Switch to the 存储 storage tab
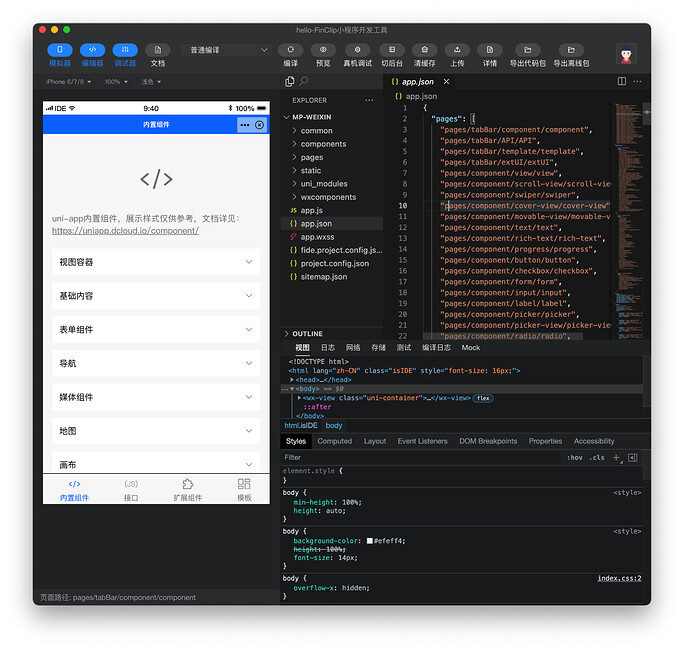The image size is (685, 650). coord(378,348)
